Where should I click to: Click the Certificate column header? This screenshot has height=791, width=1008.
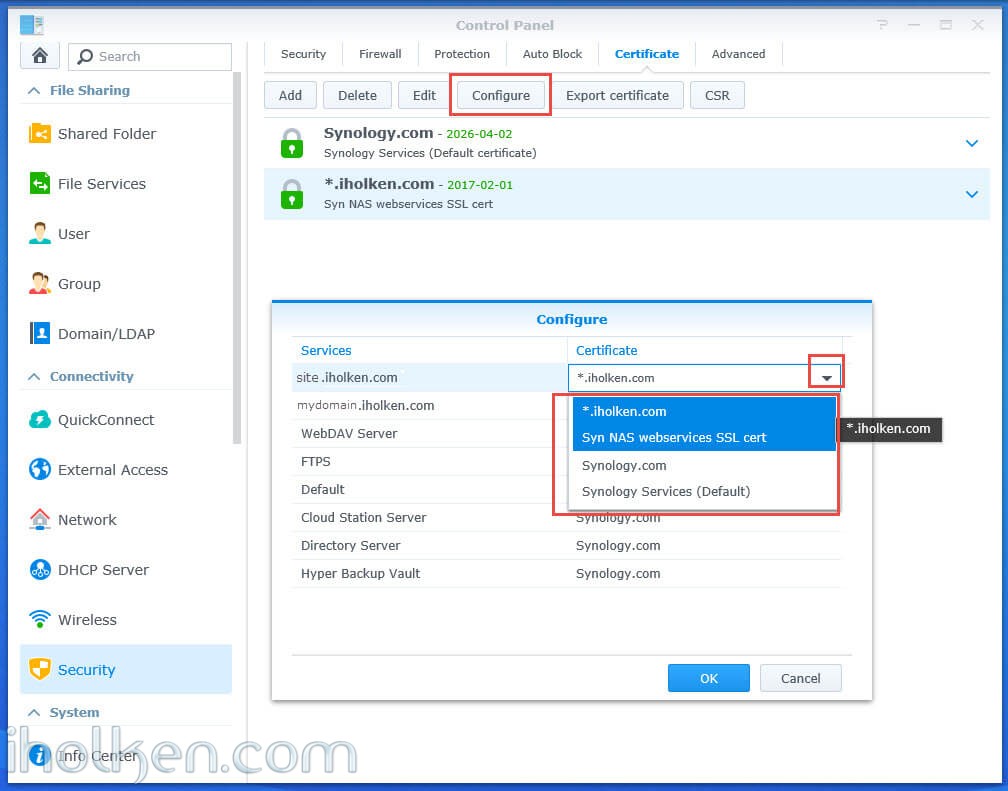coord(704,350)
